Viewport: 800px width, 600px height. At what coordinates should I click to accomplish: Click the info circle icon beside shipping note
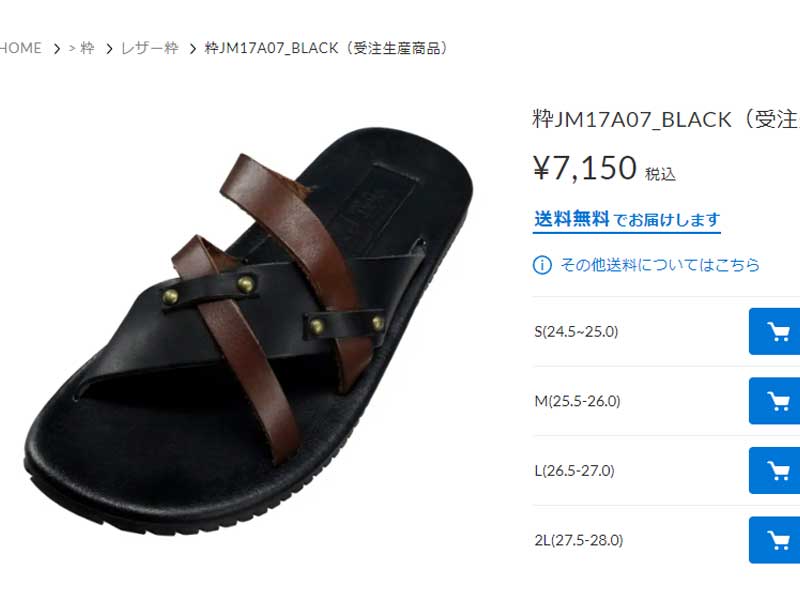[x=542, y=265]
